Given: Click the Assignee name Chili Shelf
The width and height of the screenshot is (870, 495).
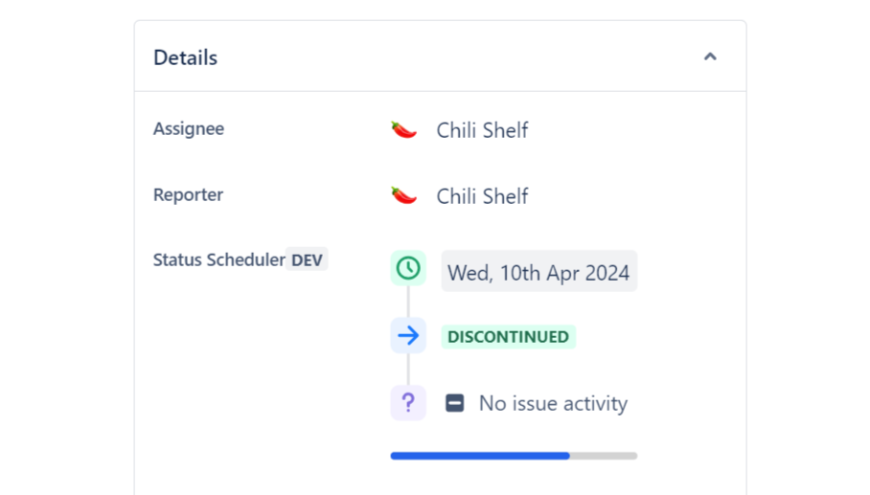Looking at the screenshot, I should [482, 130].
